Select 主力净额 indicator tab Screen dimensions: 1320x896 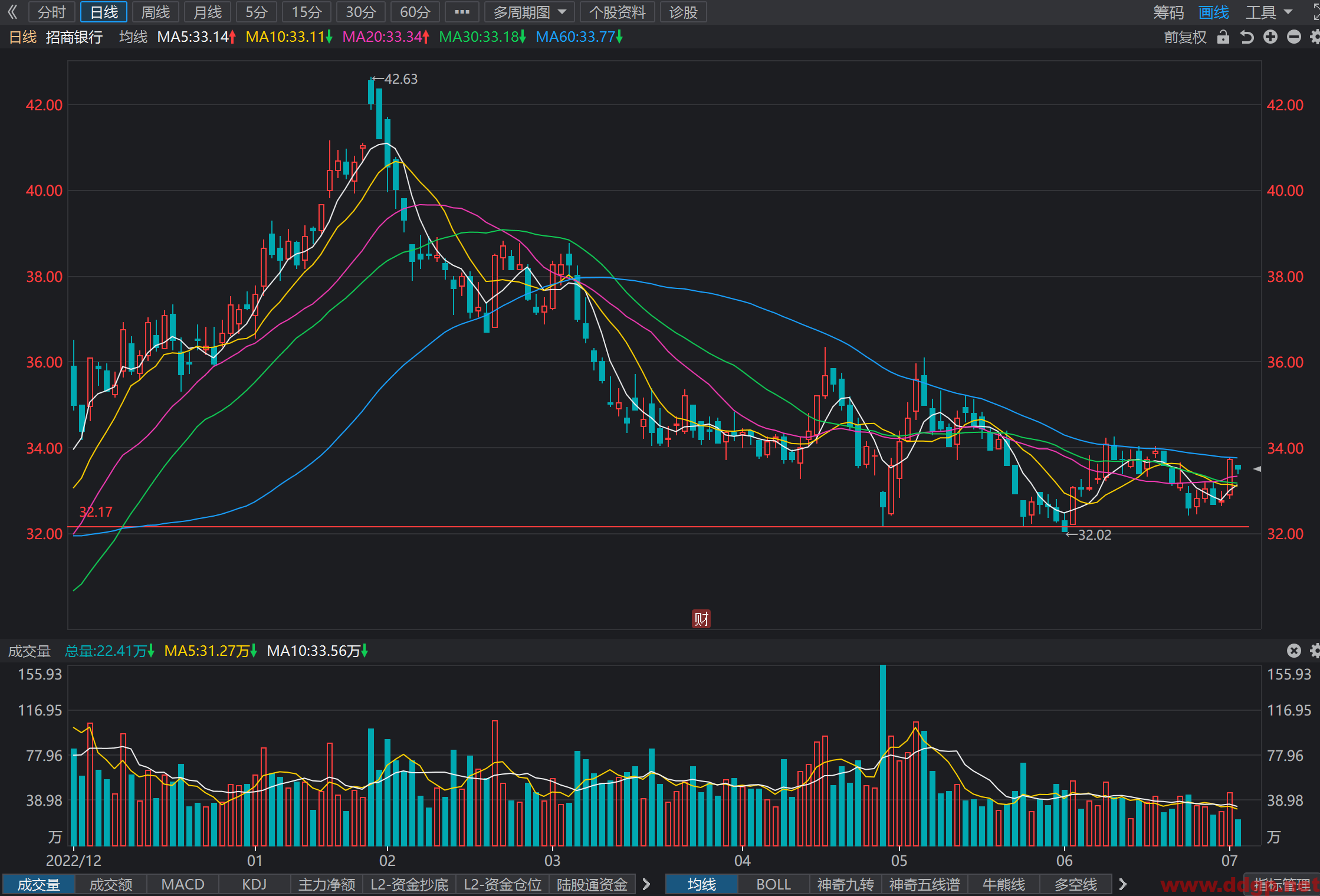[x=327, y=884]
